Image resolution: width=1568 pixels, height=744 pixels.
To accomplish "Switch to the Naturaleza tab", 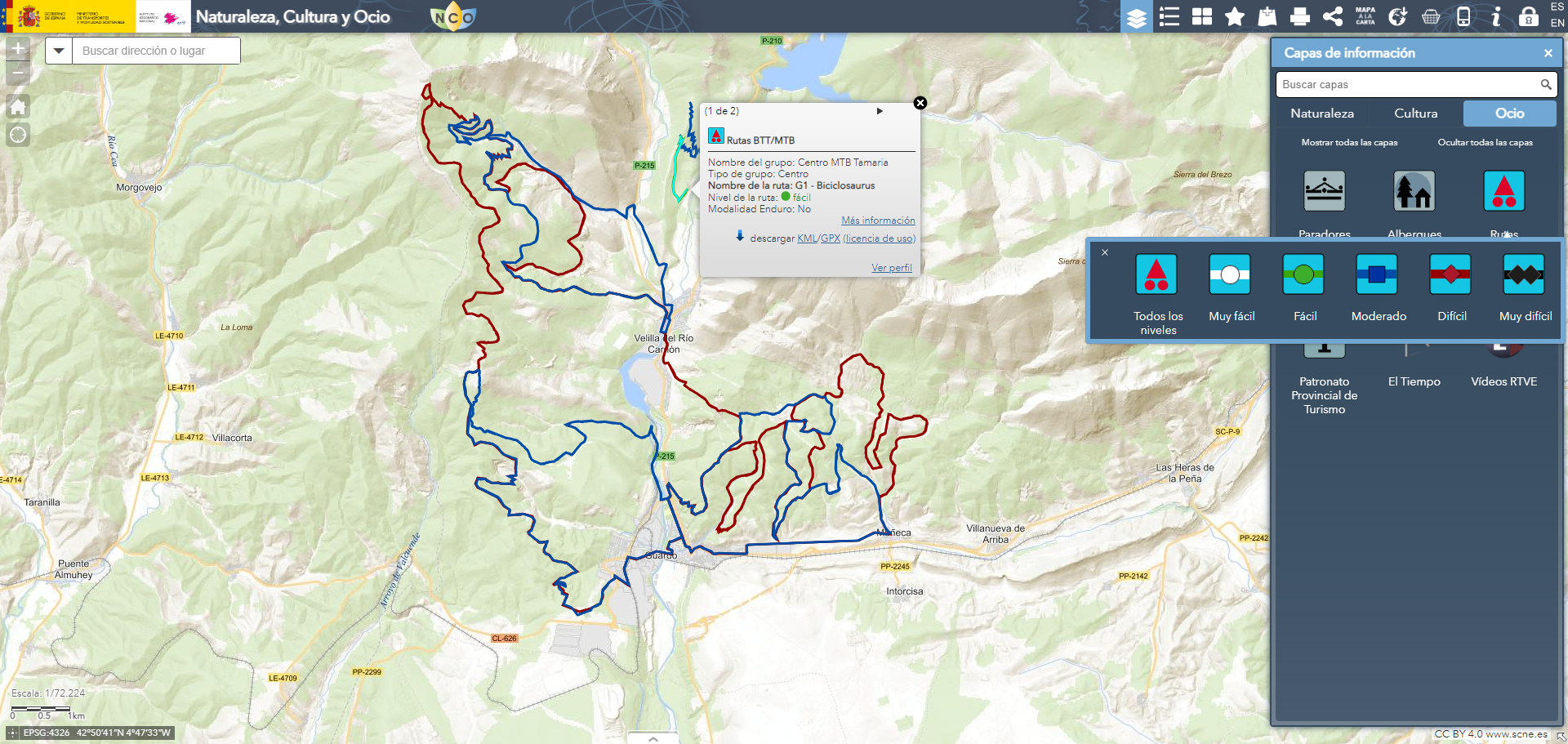I will pyautogui.click(x=1322, y=114).
